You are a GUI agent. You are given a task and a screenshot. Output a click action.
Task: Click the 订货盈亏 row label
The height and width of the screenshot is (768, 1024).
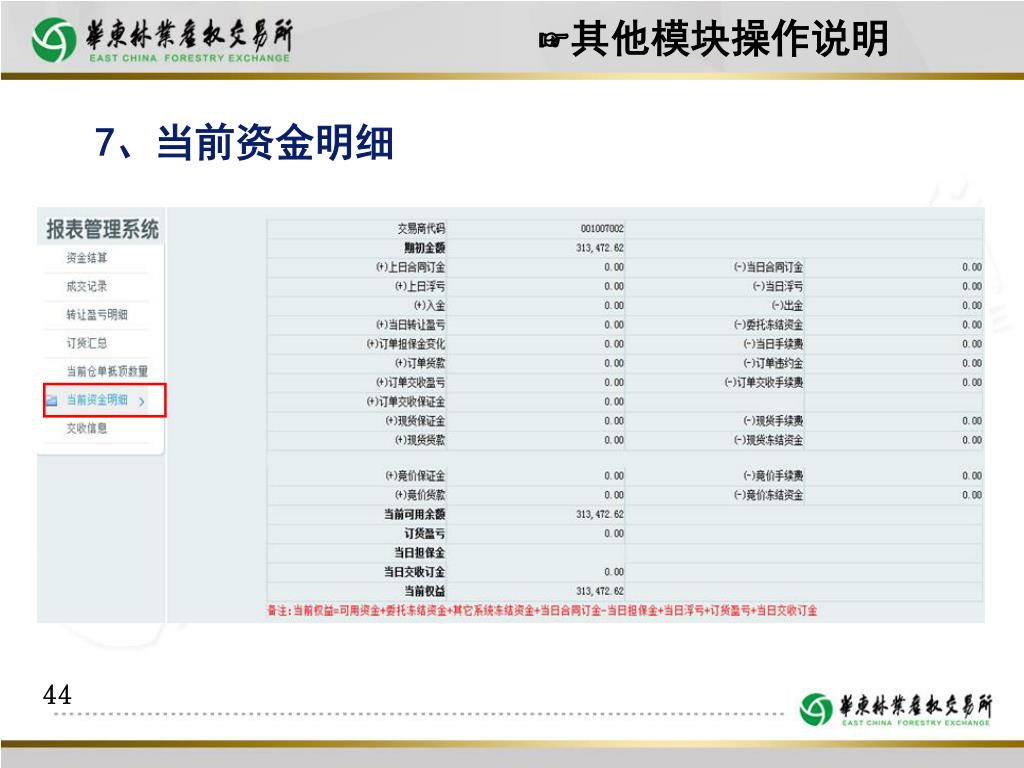coord(424,534)
